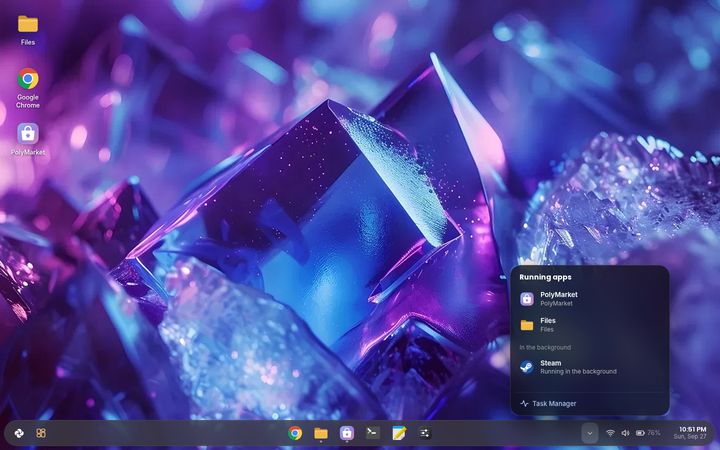Open the Notes app in the taskbar
Image resolution: width=720 pixels, height=450 pixels.
(x=399, y=433)
